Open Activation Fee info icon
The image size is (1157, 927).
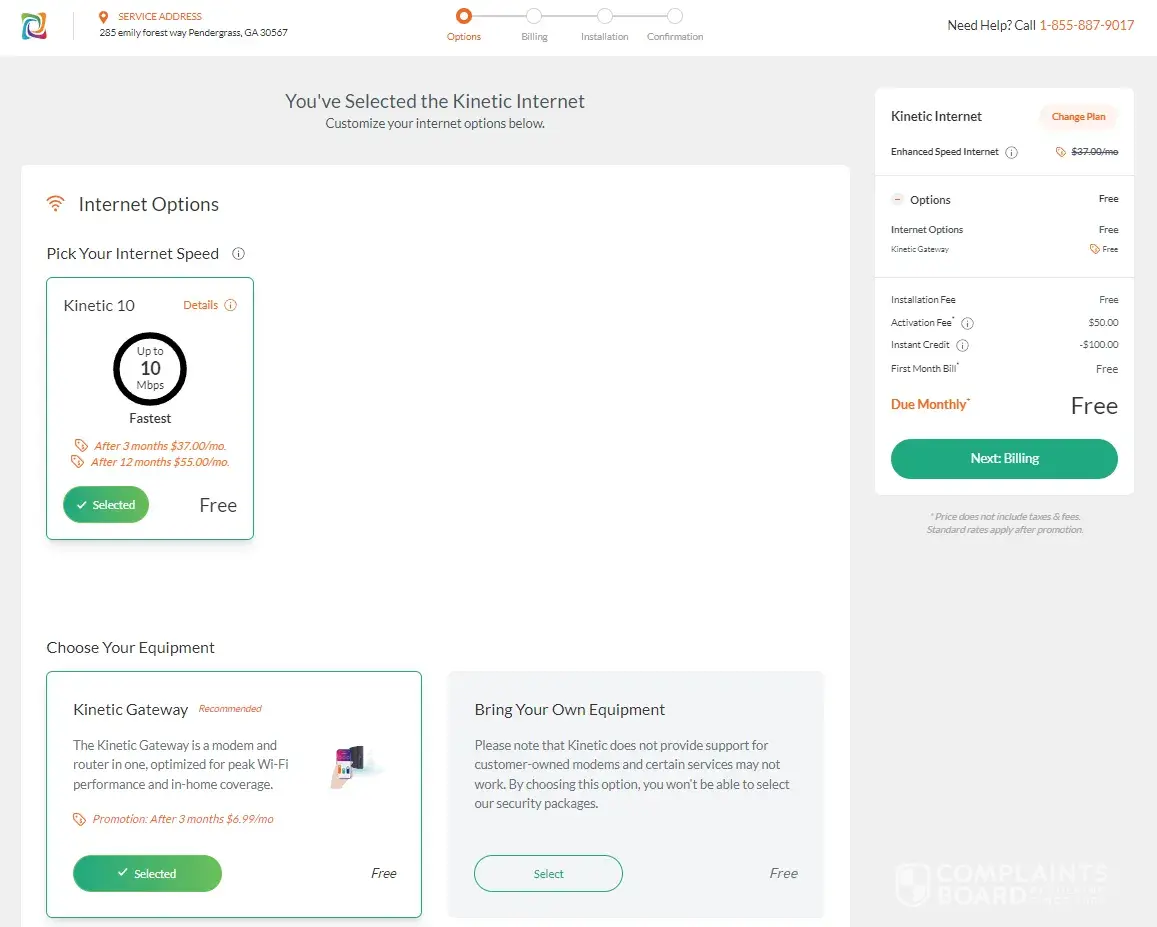tap(967, 323)
